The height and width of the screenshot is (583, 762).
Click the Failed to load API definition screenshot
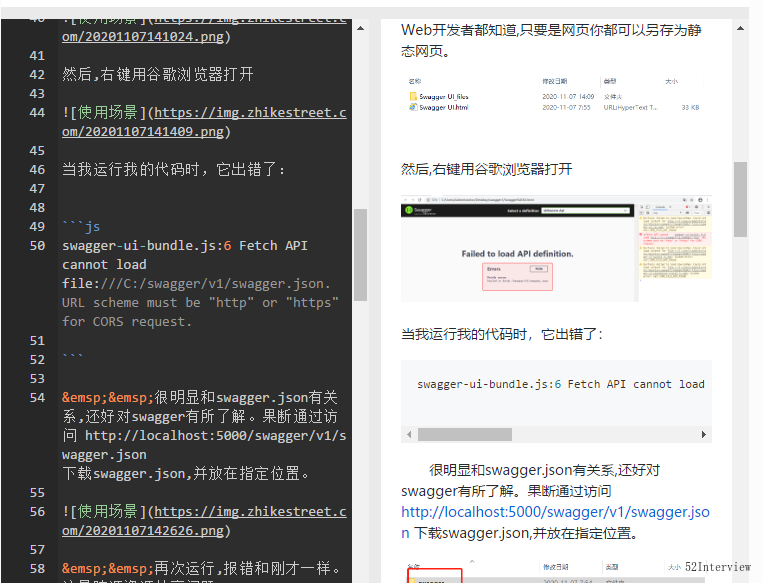(556, 248)
